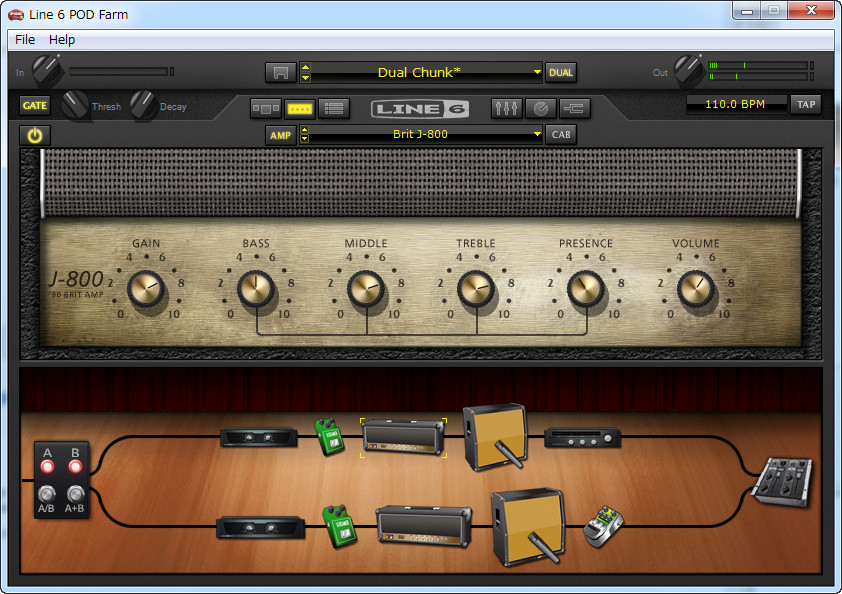Click the up arrow beside the Dual Chunk preset
The height and width of the screenshot is (594, 842).
click(x=305, y=67)
